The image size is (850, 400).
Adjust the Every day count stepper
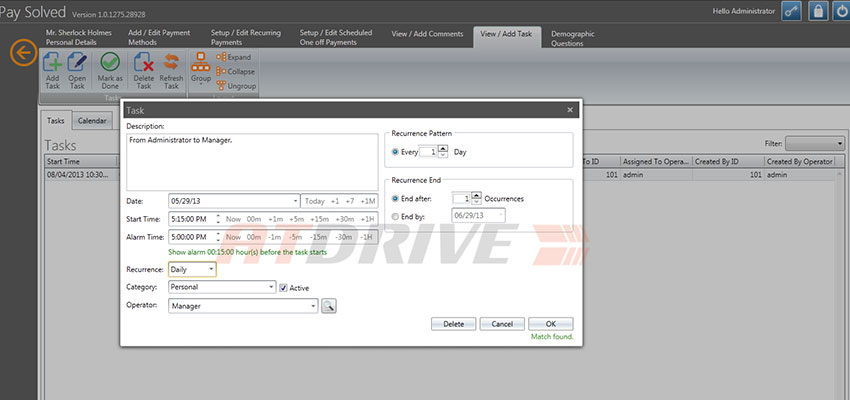(x=443, y=151)
